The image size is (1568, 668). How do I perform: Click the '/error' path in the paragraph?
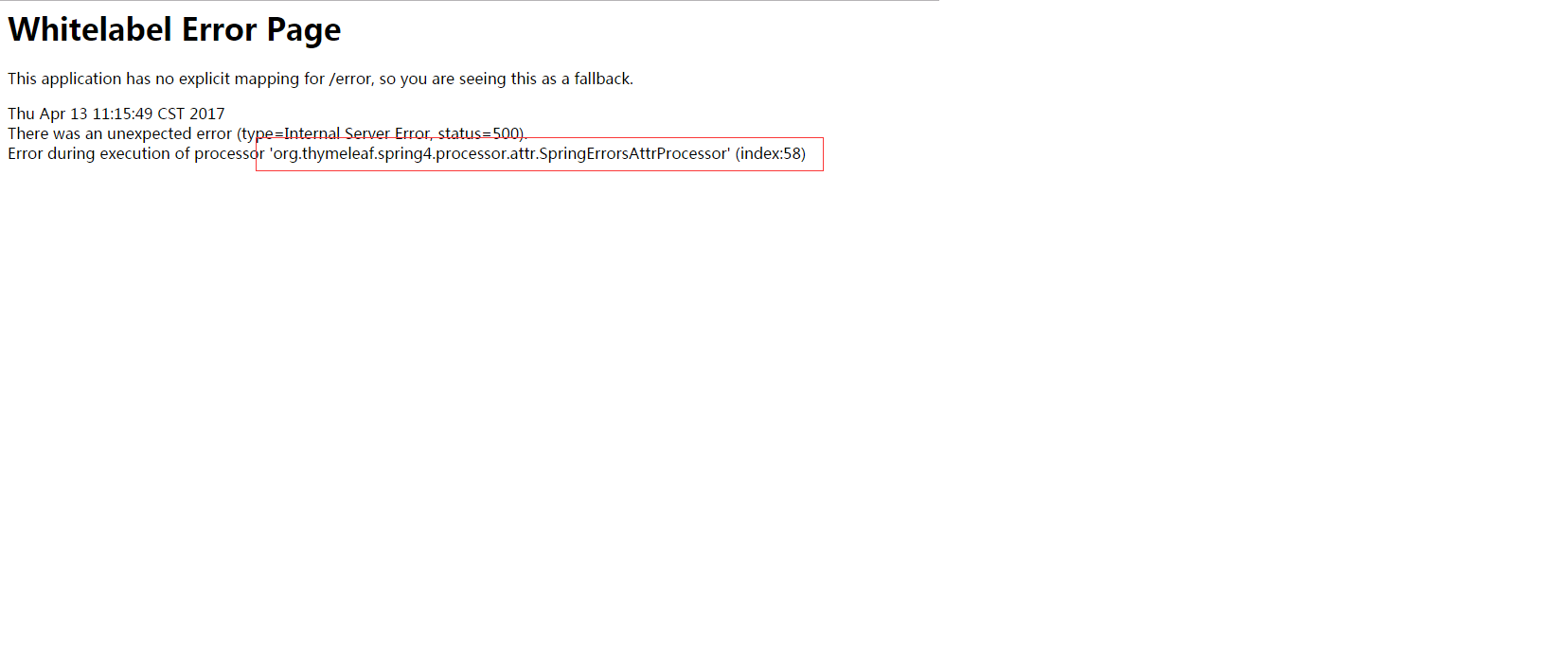click(350, 79)
